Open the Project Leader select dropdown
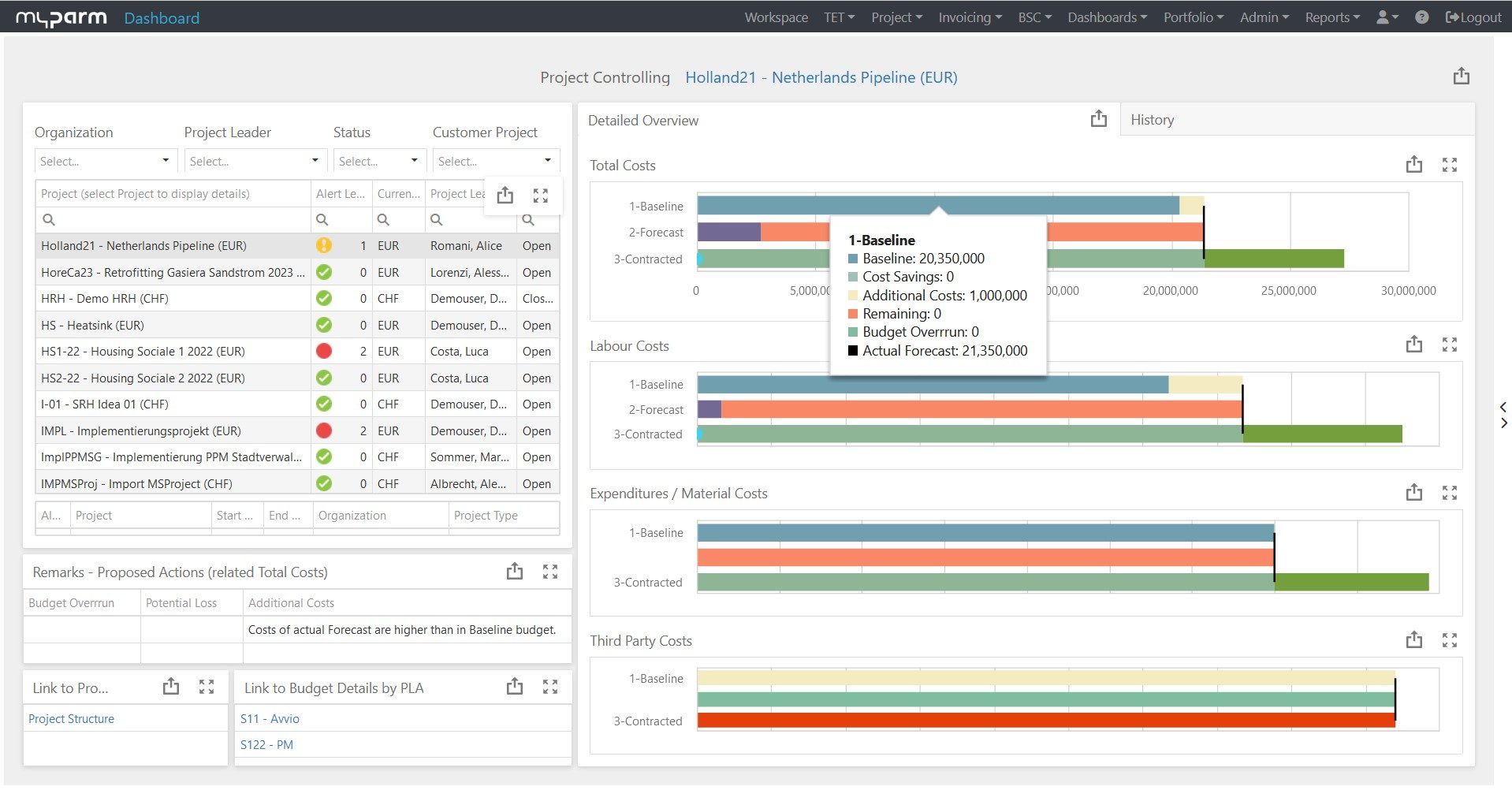Image resolution: width=1512 pixels, height=790 pixels. (x=254, y=161)
